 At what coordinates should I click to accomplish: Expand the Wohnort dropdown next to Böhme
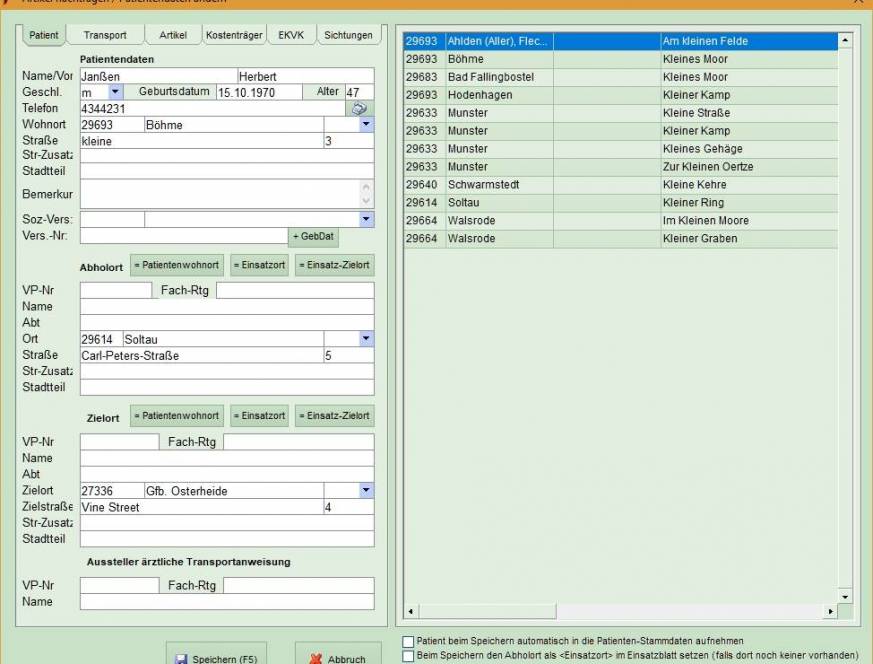[366, 125]
